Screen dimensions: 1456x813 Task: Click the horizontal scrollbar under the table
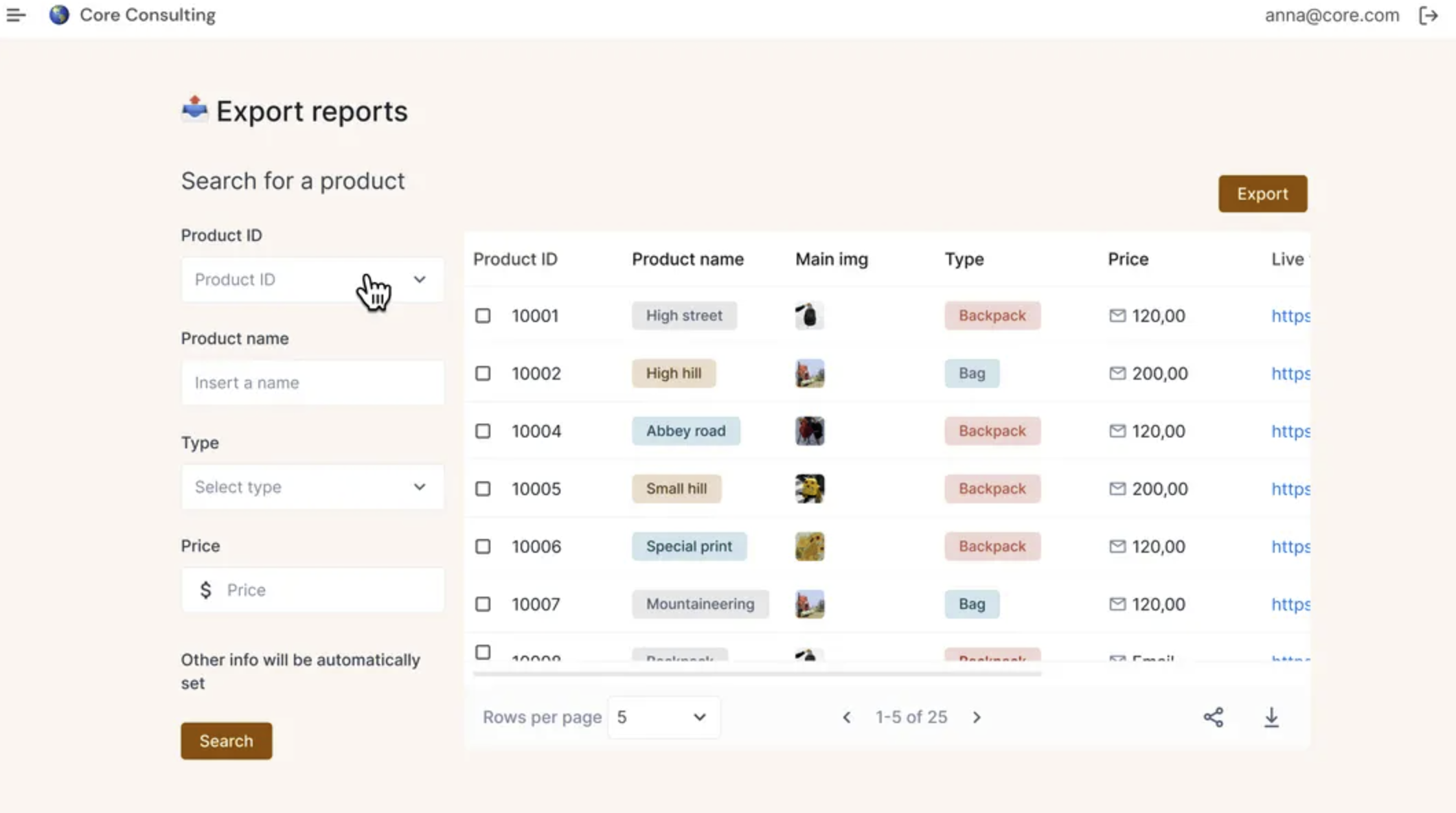point(756,674)
